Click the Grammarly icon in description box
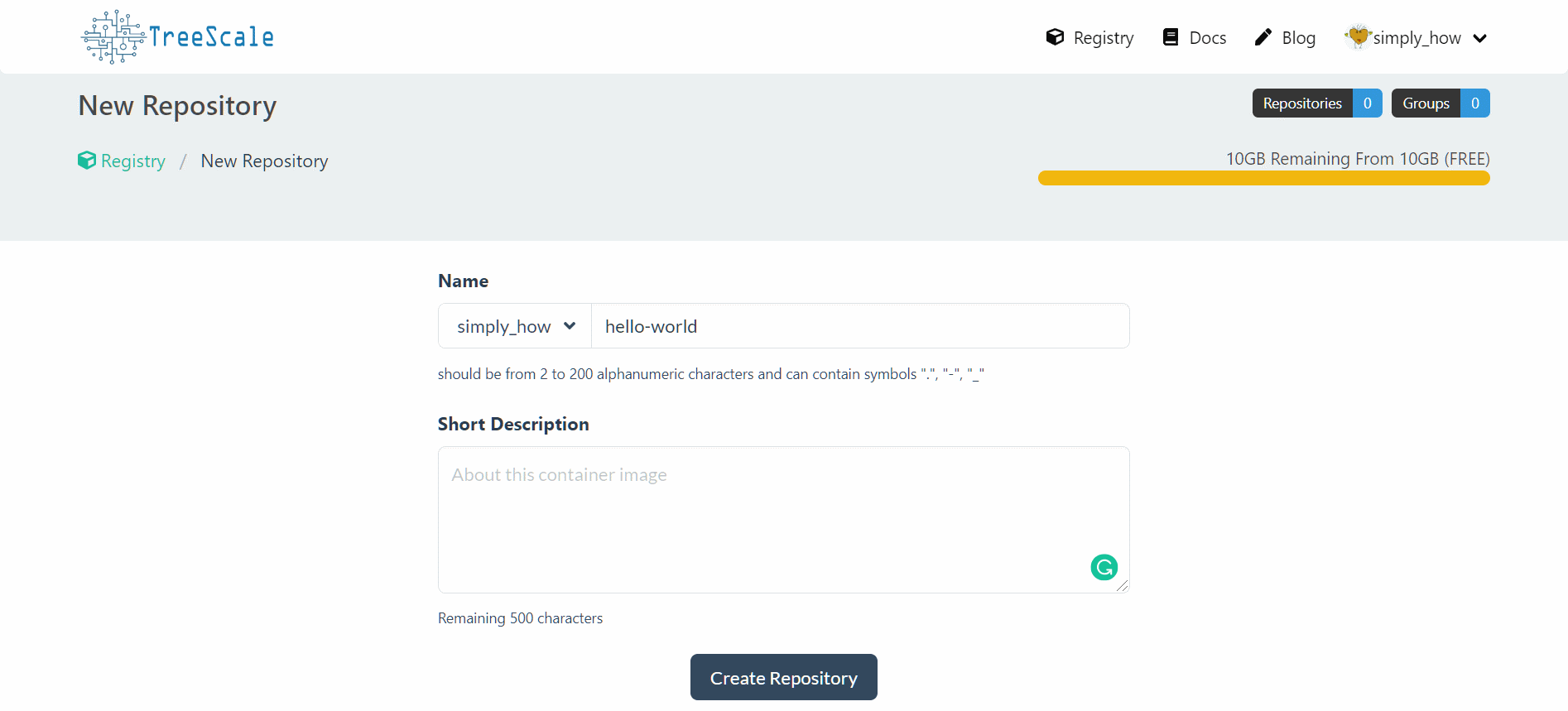 click(1104, 567)
